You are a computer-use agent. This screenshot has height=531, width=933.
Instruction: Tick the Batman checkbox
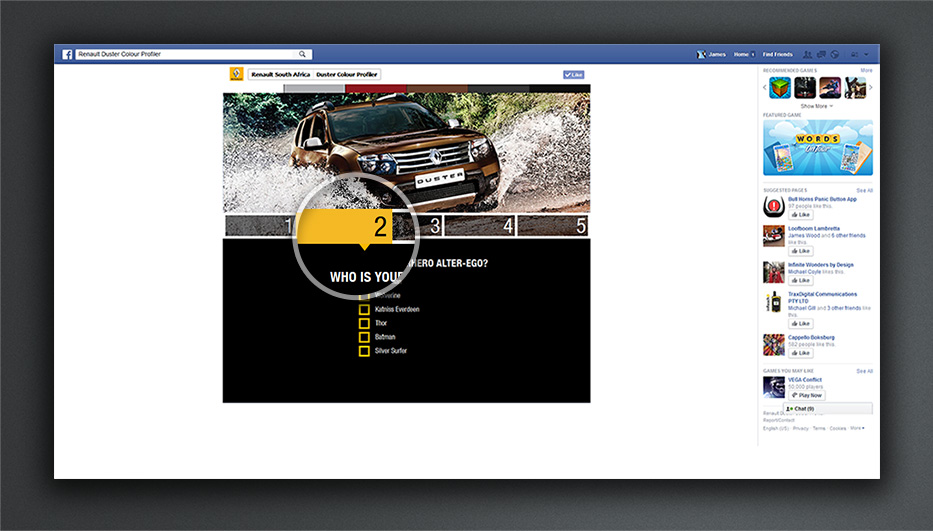click(364, 337)
